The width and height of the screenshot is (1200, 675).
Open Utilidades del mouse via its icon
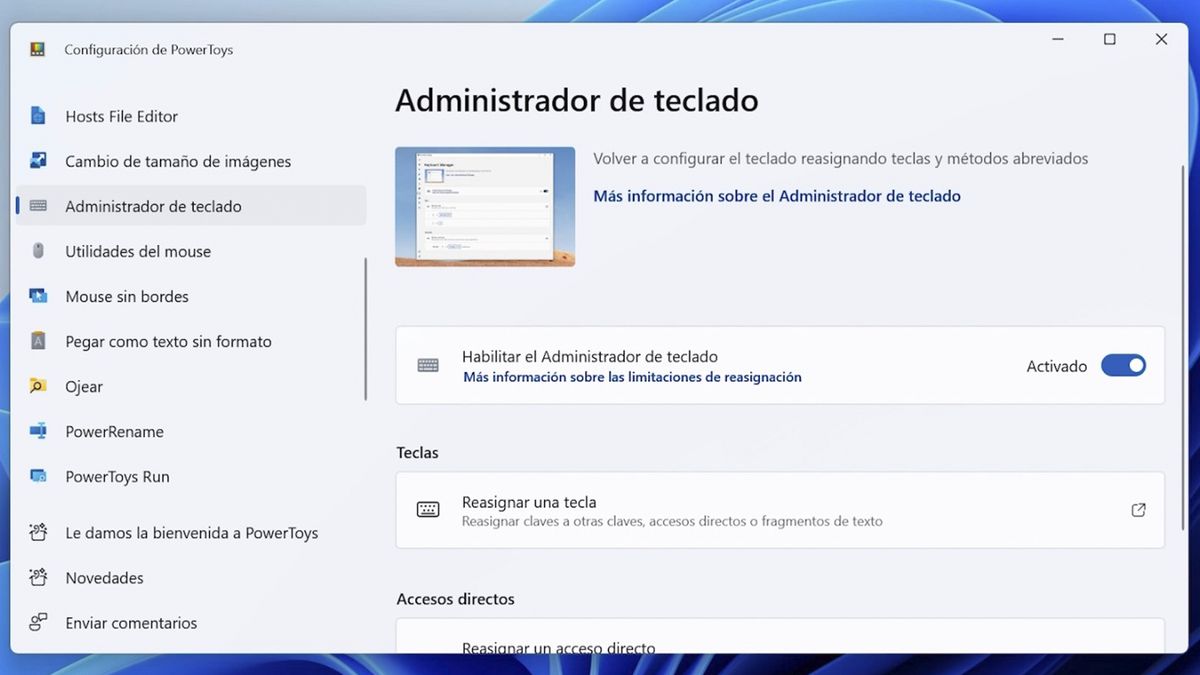coord(41,251)
